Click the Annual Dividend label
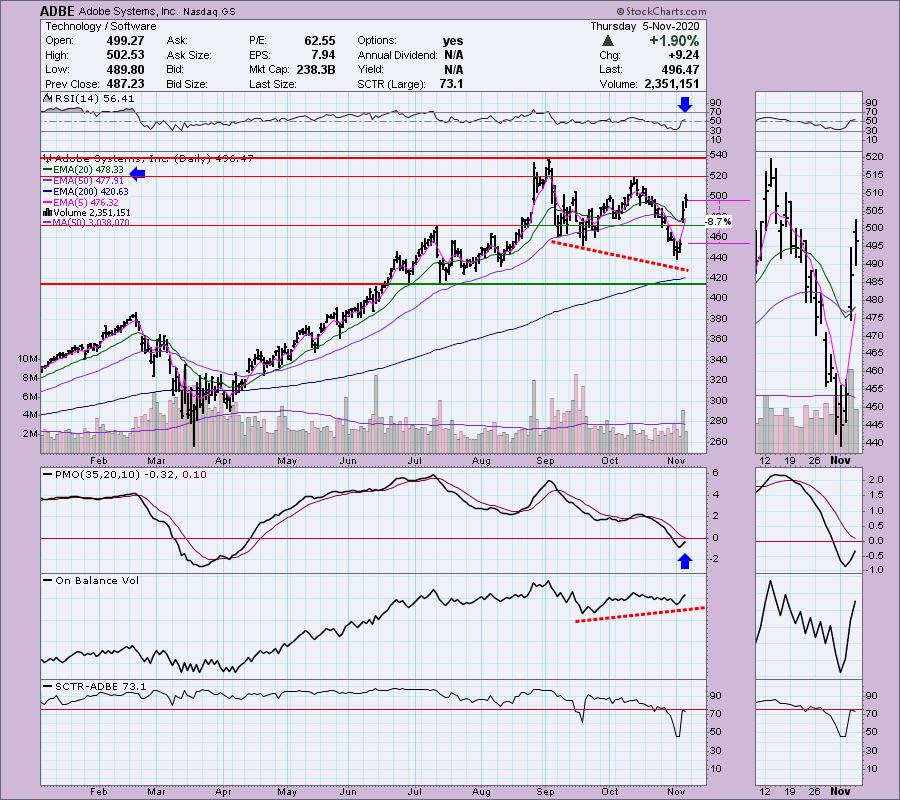 pyautogui.click(x=397, y=55)
